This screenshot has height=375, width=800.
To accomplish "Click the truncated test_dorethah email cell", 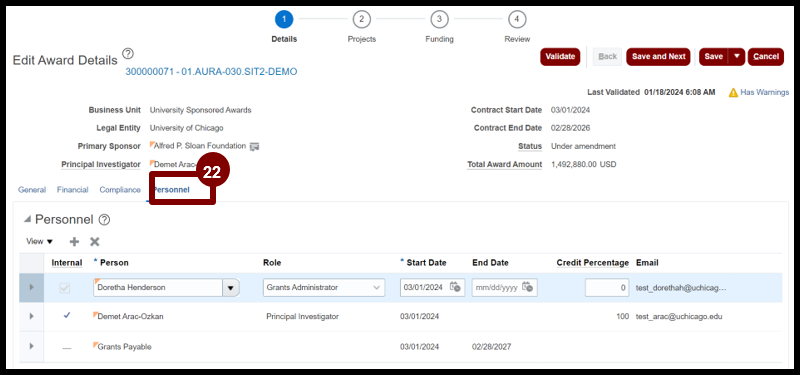I will (x=681, y=288).
